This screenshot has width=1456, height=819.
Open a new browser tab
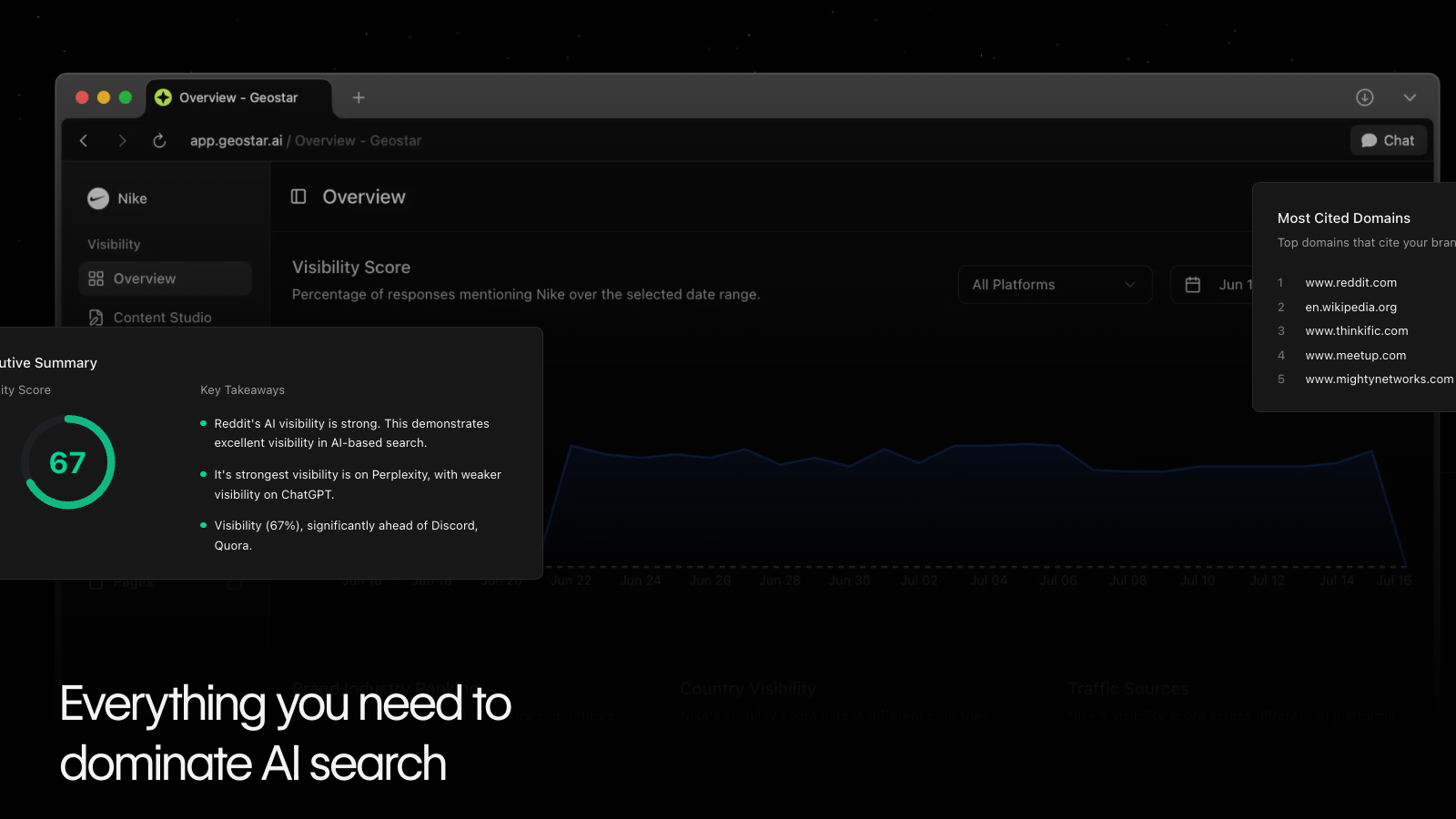pyautogui.click(x=359, y=97)
